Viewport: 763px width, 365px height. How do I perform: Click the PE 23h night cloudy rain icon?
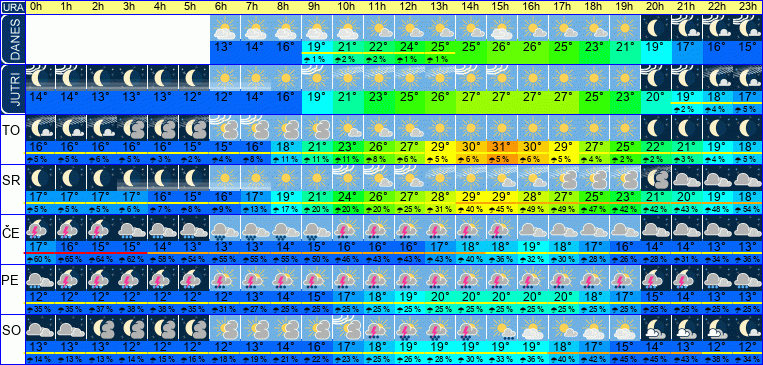pos(748,277)
